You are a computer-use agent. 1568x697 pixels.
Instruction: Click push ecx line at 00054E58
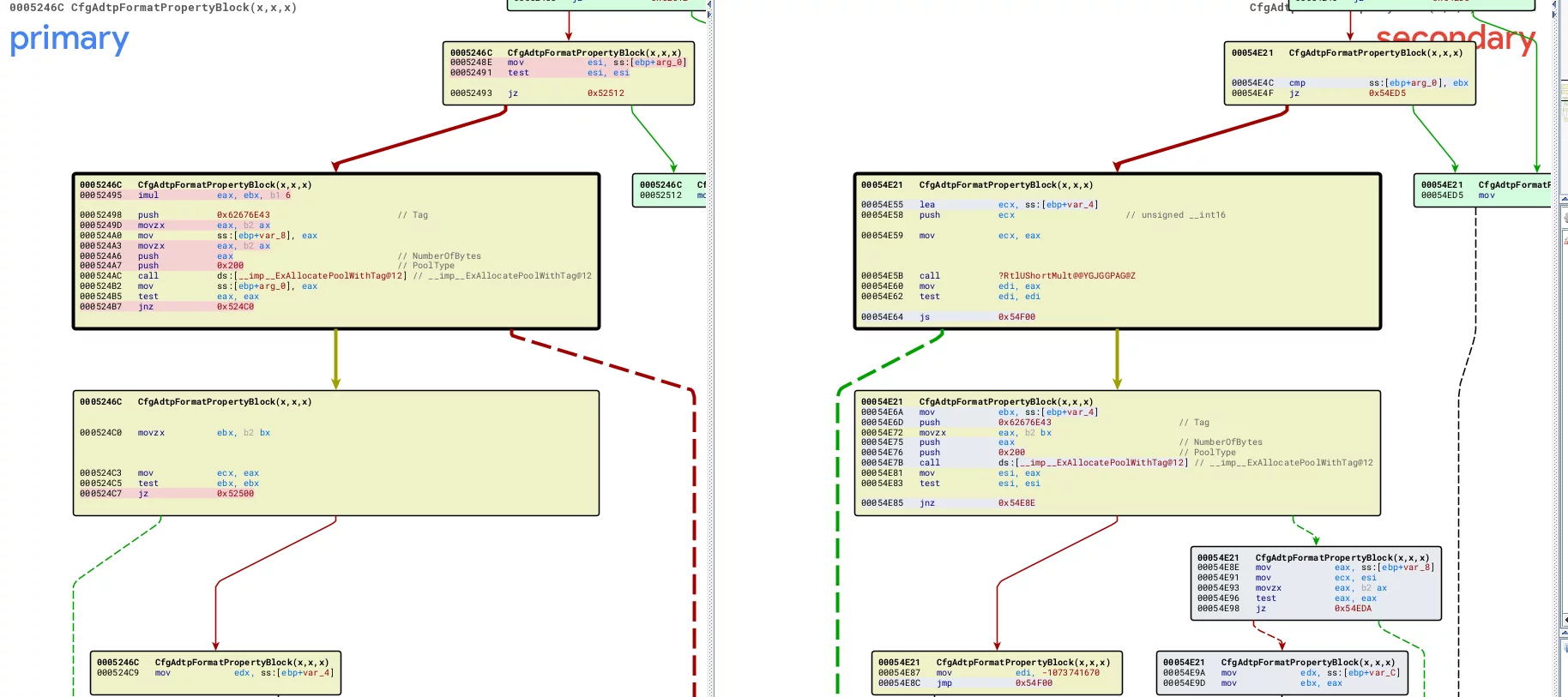(x=1043, y=215)
